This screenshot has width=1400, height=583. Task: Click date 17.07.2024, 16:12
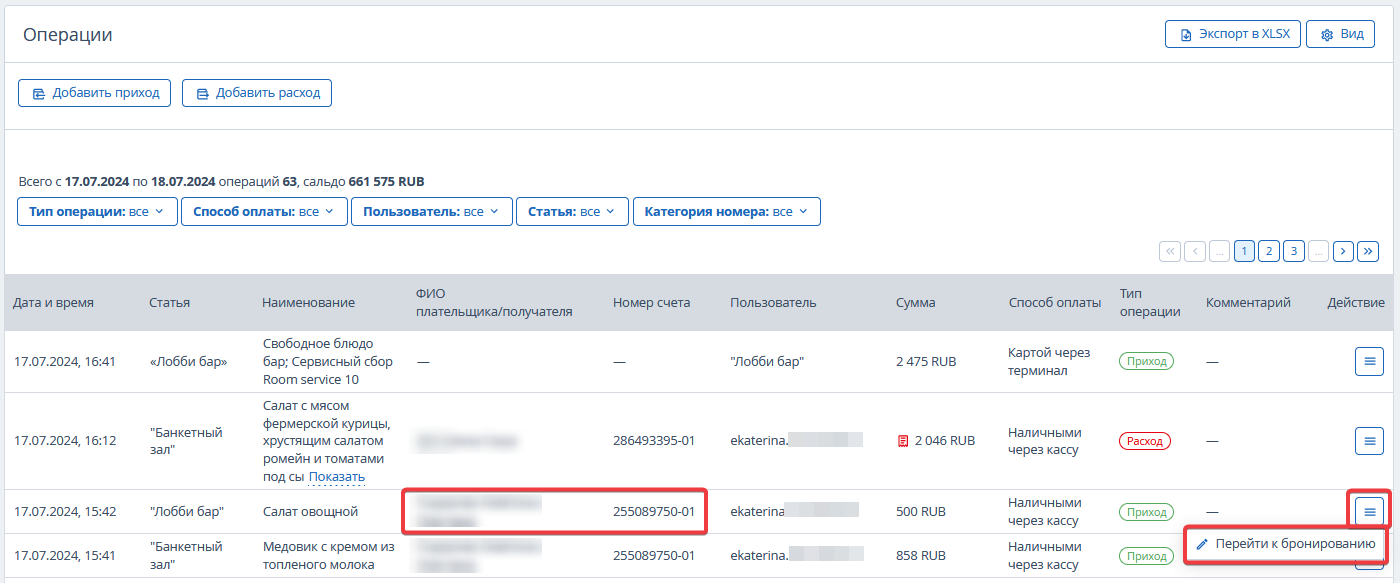click(x=65, y=440)
